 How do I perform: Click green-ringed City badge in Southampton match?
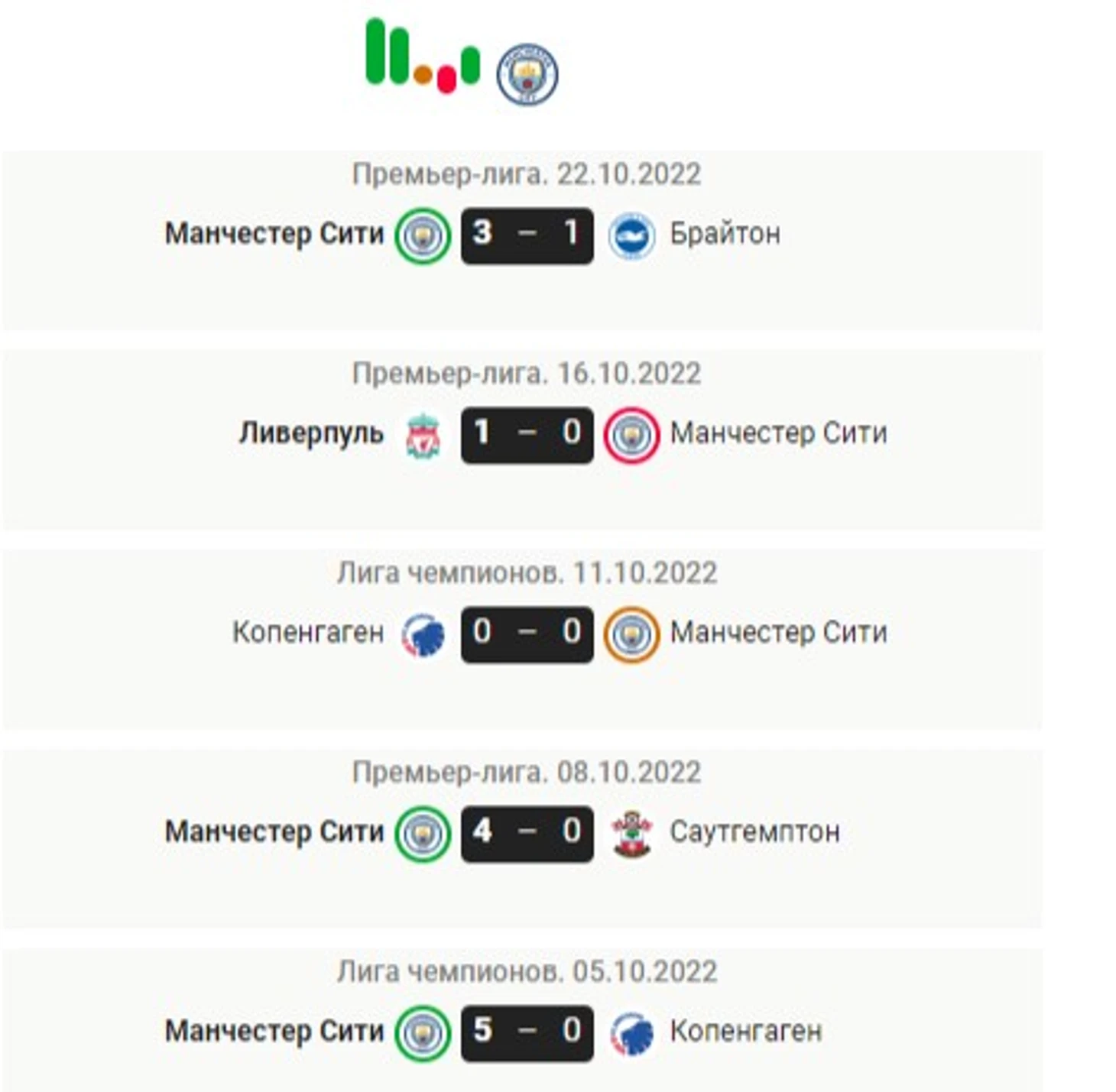423,834
